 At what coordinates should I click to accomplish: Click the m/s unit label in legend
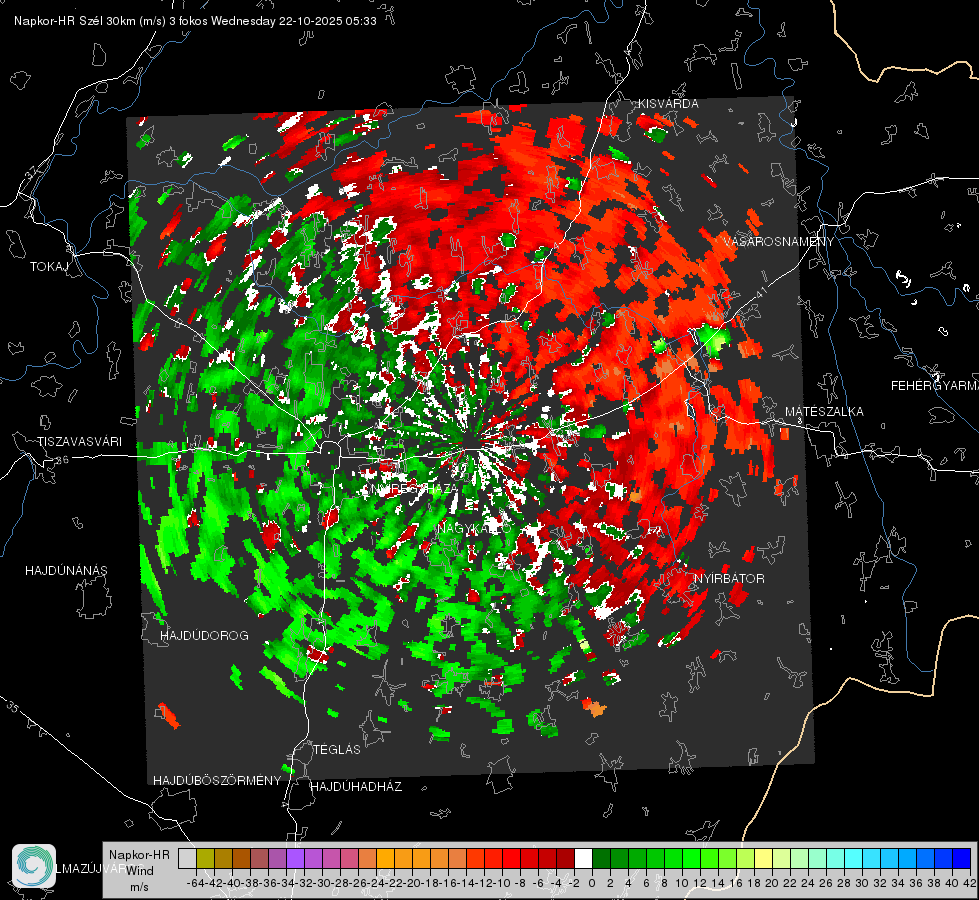point(139,886)
